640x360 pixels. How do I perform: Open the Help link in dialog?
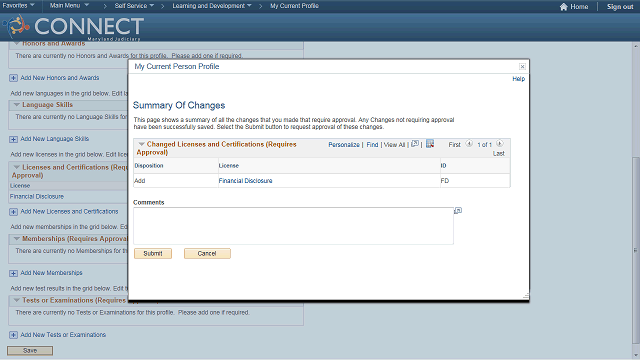[518, 79]
